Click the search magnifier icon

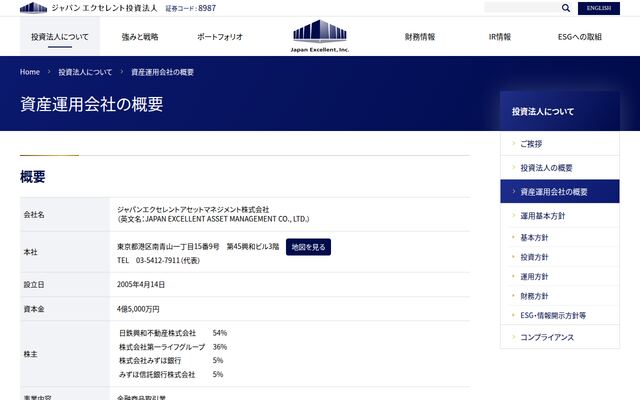click(566, 8)
